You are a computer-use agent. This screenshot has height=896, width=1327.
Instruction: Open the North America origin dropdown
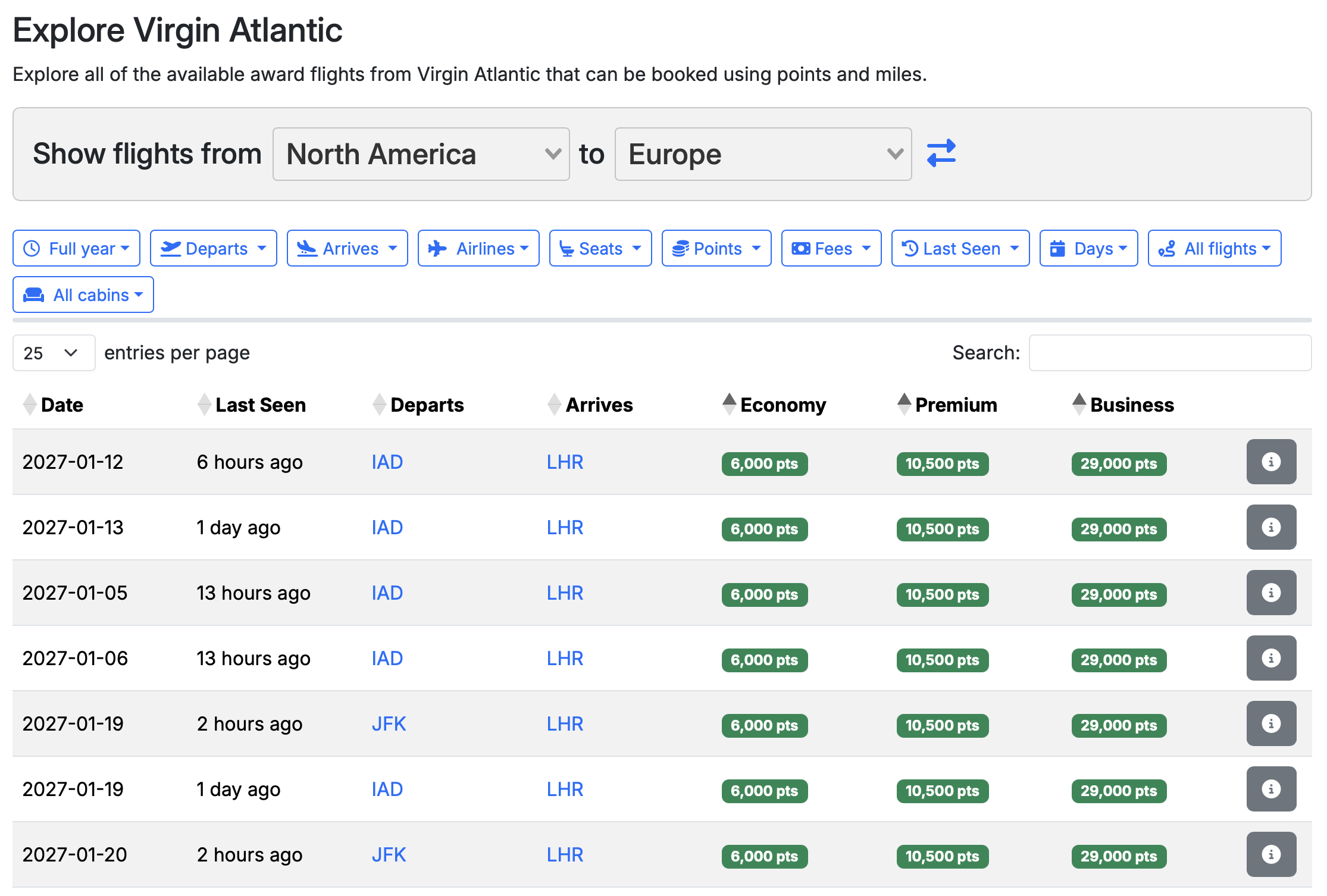click(x=421, y=154)
